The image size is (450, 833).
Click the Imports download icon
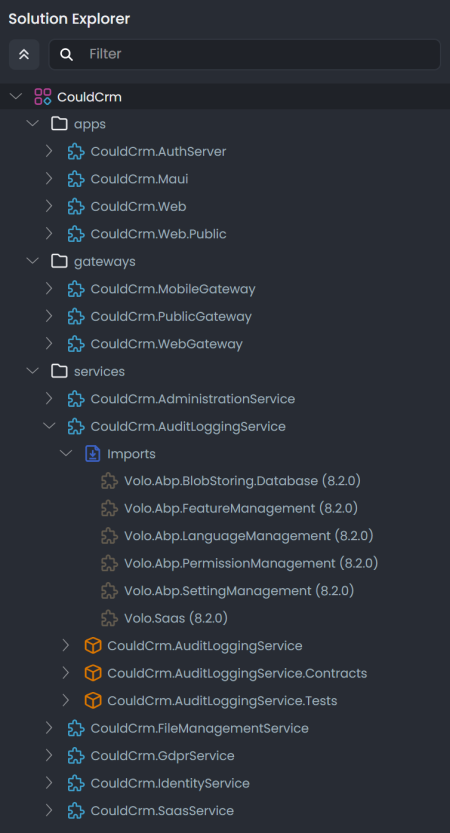point(93,454)
